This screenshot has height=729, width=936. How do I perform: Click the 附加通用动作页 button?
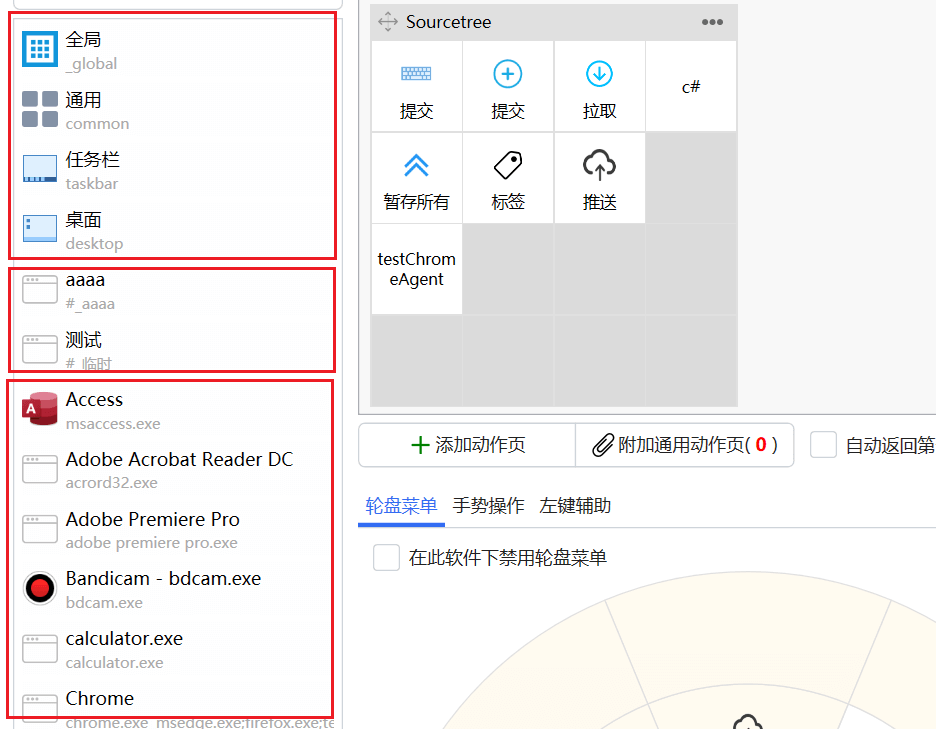[x=685, y=445]
